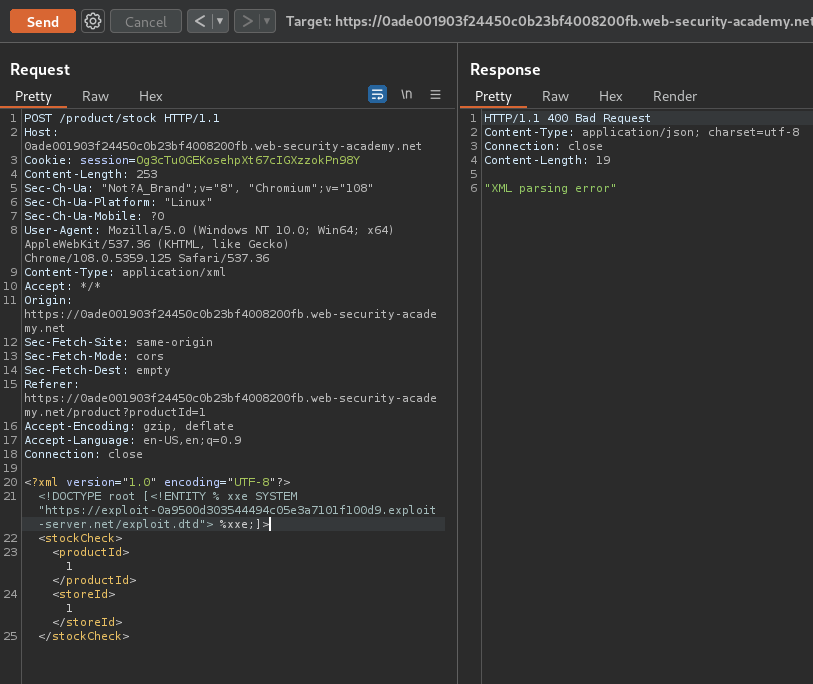Click the Sec-Ch-Ua-Mobile: ?0 header

[x=94, y=216]
